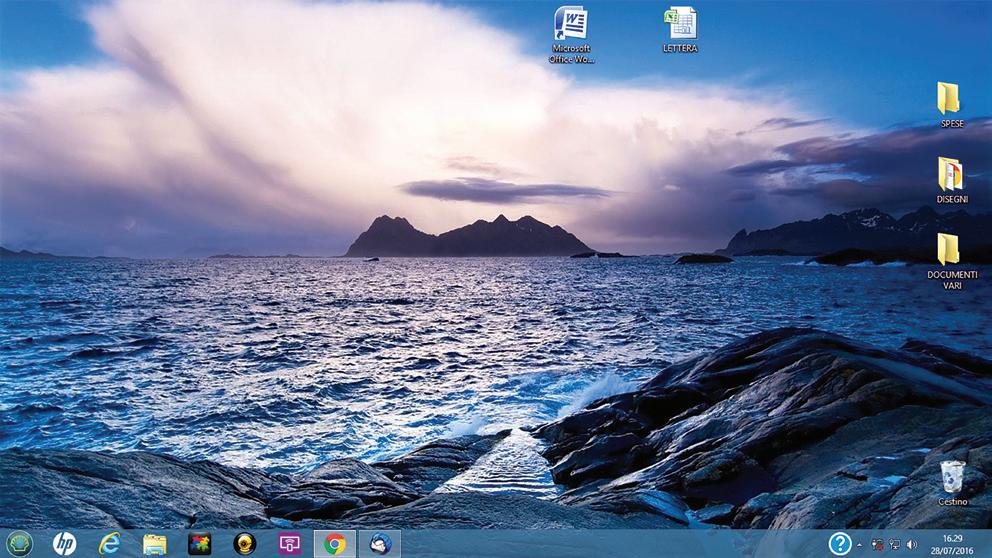Select the DISEGNI folder on desktop
This screenshot has width=992, height=558.
(952, 180)
